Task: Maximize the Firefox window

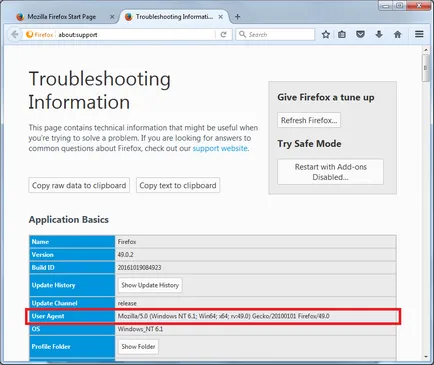Action: [x=399, y=5]
